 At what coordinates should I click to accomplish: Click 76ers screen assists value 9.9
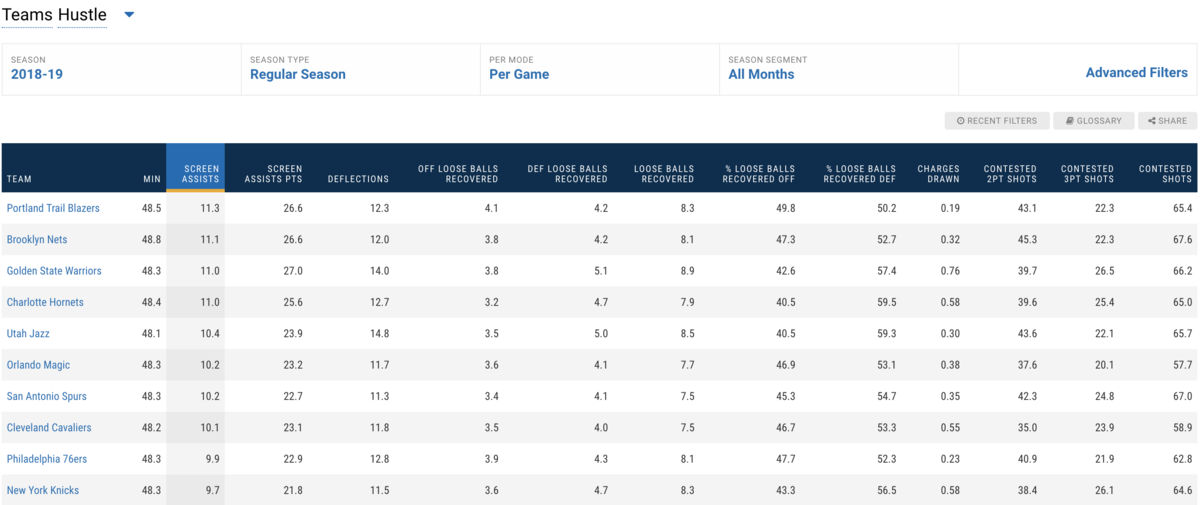pos(212,459)
